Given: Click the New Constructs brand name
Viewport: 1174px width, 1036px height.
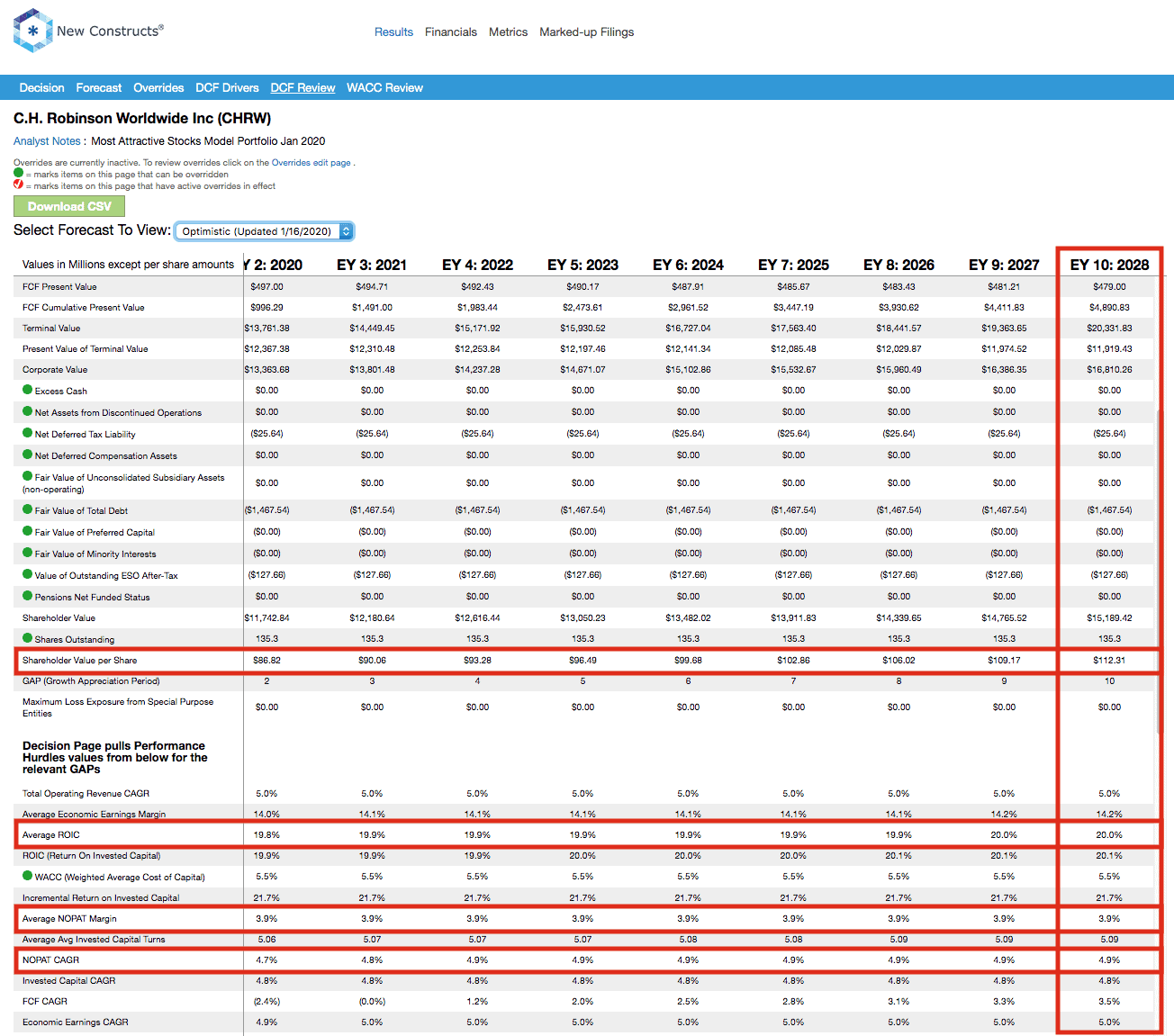Looking at the screenshot, I should (110, 31).
